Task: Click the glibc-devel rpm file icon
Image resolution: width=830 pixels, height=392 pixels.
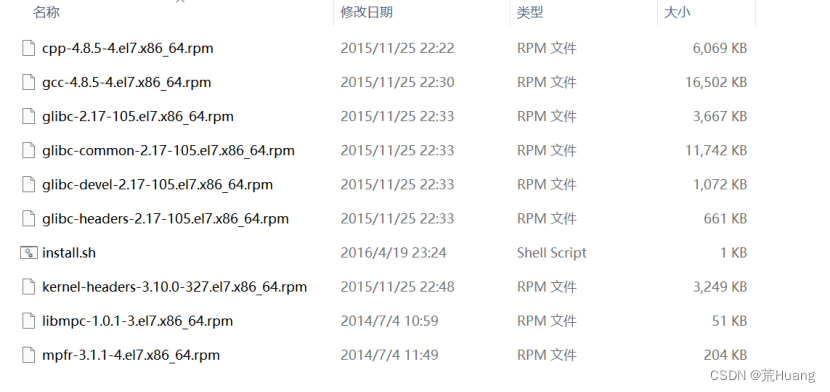Action: [x=28, y=185]
